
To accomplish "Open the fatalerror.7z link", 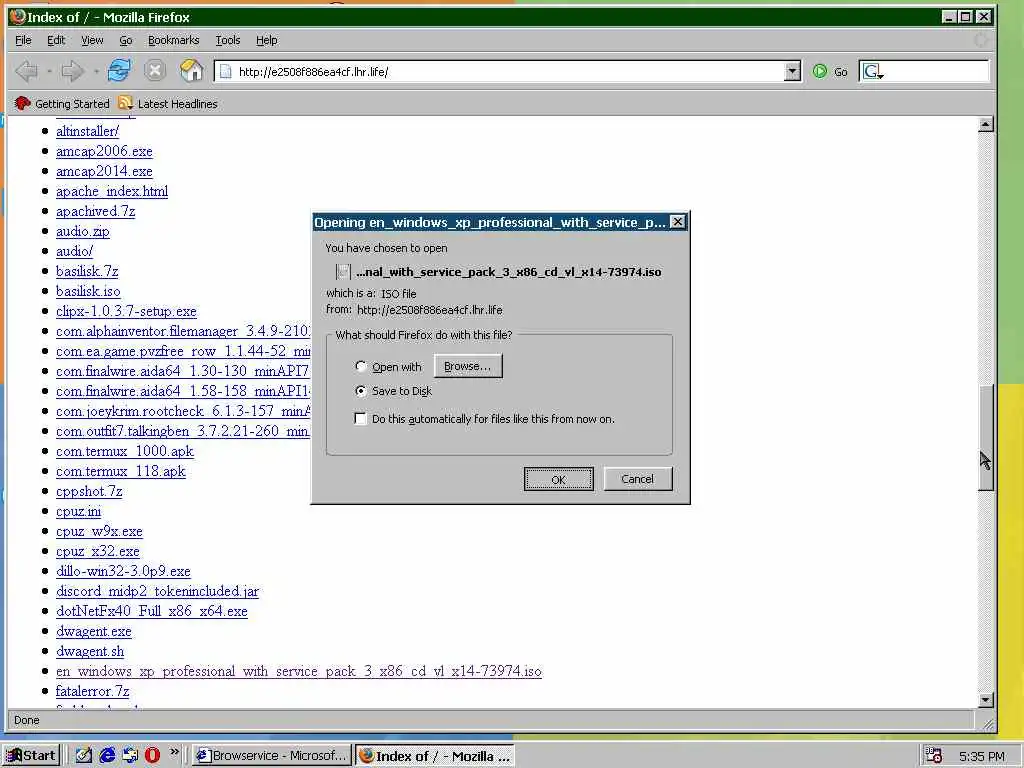I will coord(93,691).
